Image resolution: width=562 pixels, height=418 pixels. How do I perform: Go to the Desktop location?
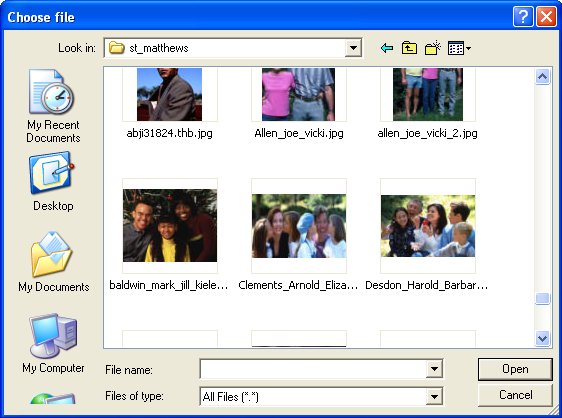[x=53, y=182]
